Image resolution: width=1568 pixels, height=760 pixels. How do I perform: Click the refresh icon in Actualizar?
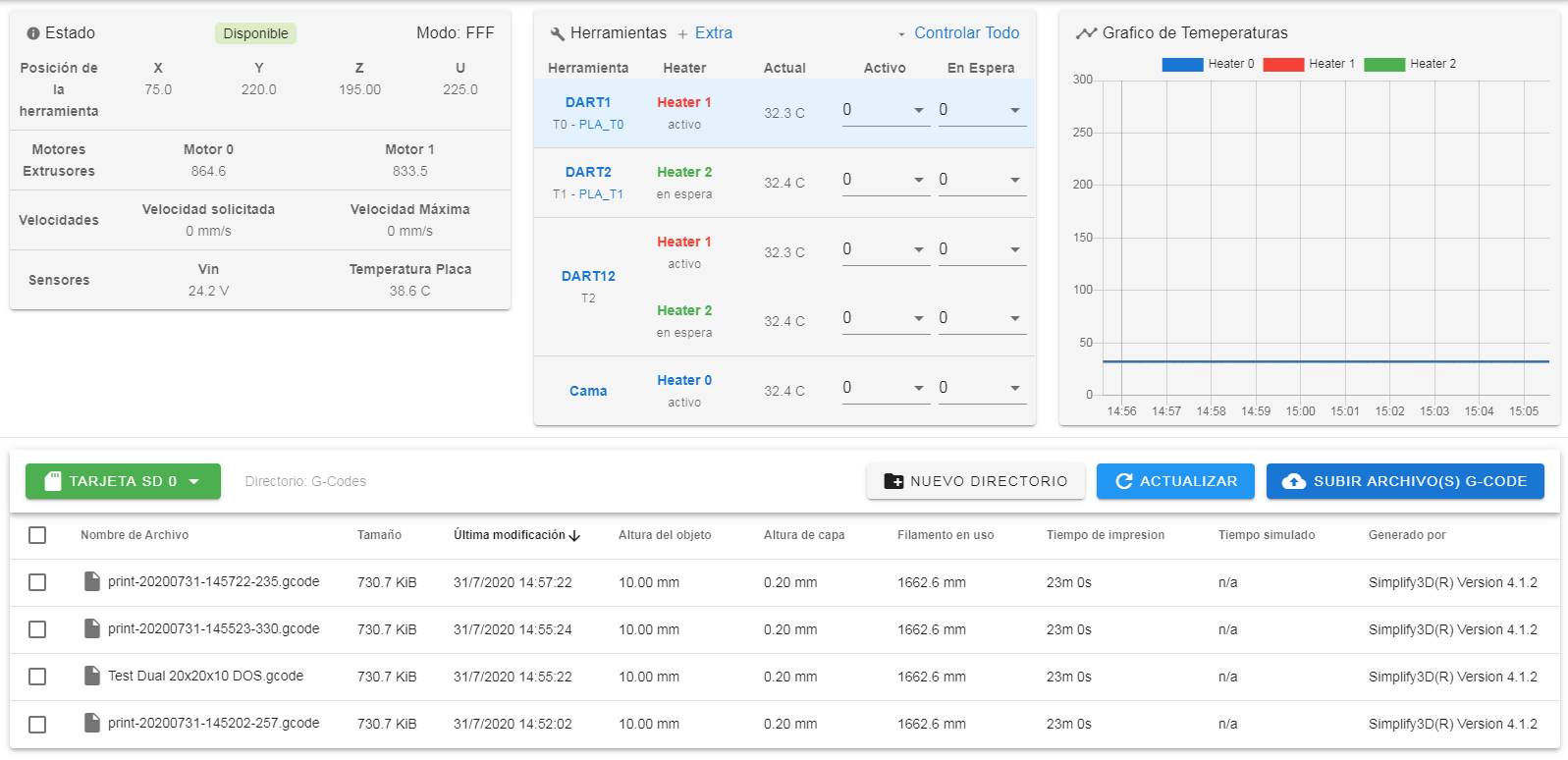(1124, 481)
